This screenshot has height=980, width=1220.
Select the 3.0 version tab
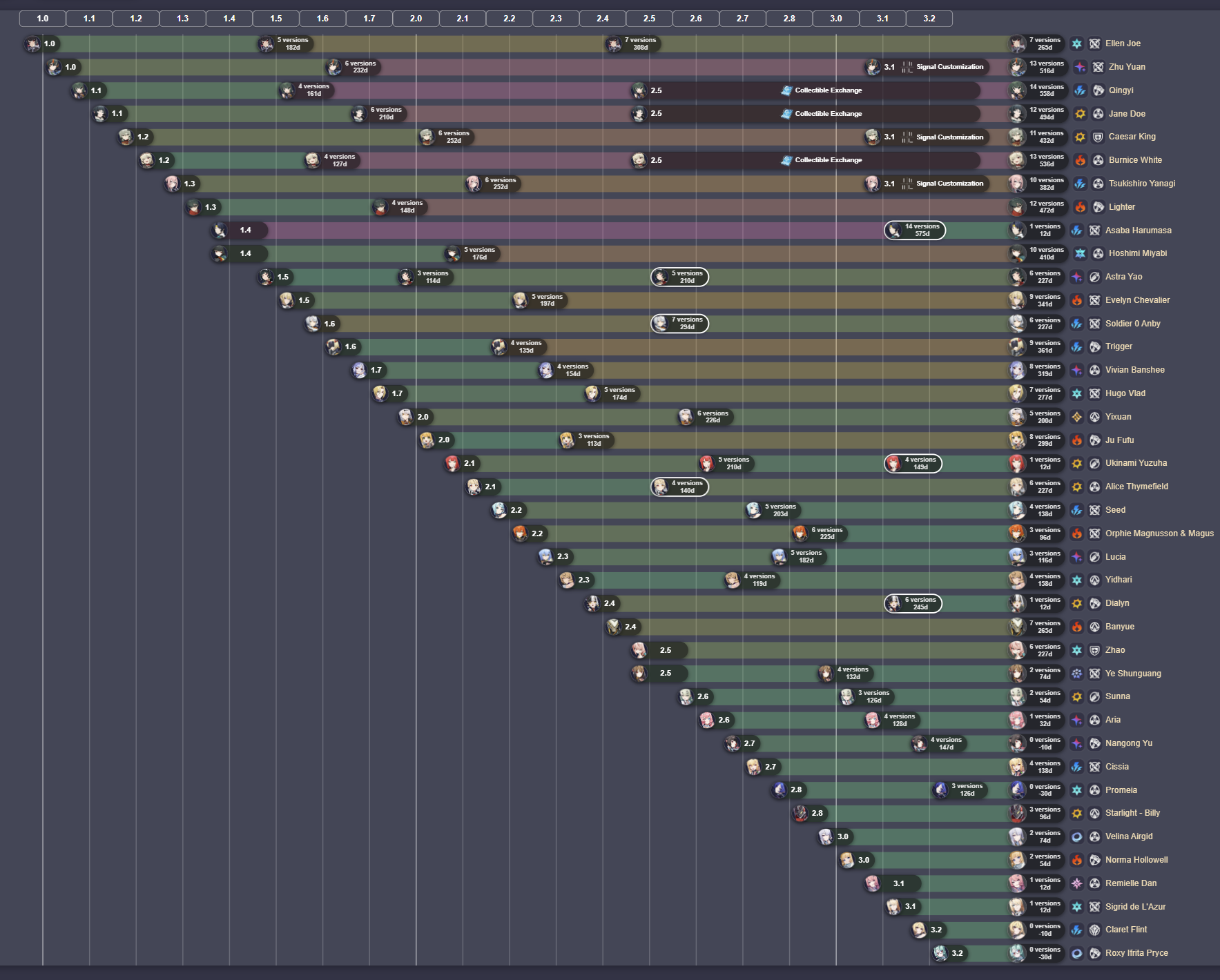[835, 19]
